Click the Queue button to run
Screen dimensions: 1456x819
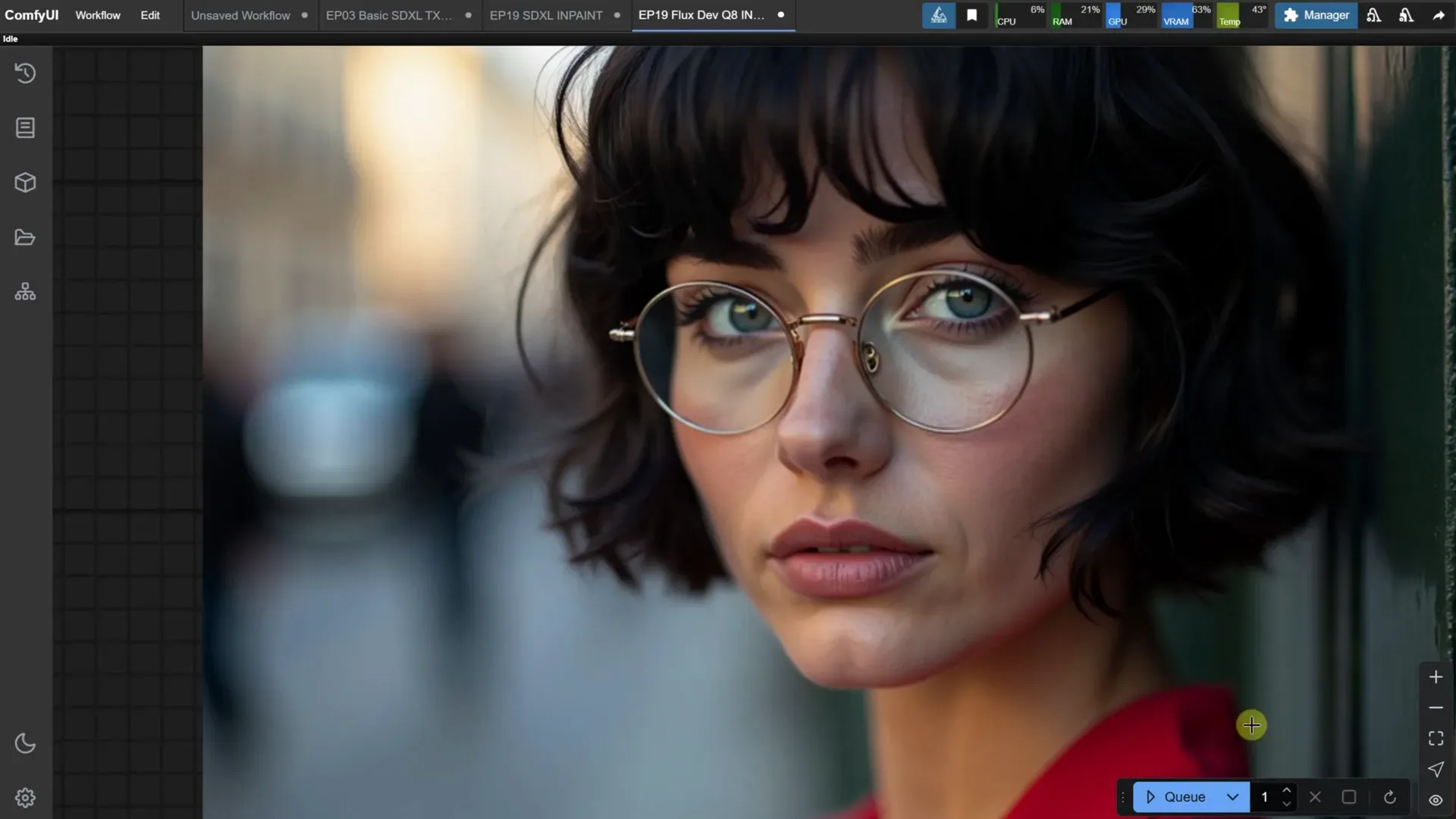[1175, 797]
